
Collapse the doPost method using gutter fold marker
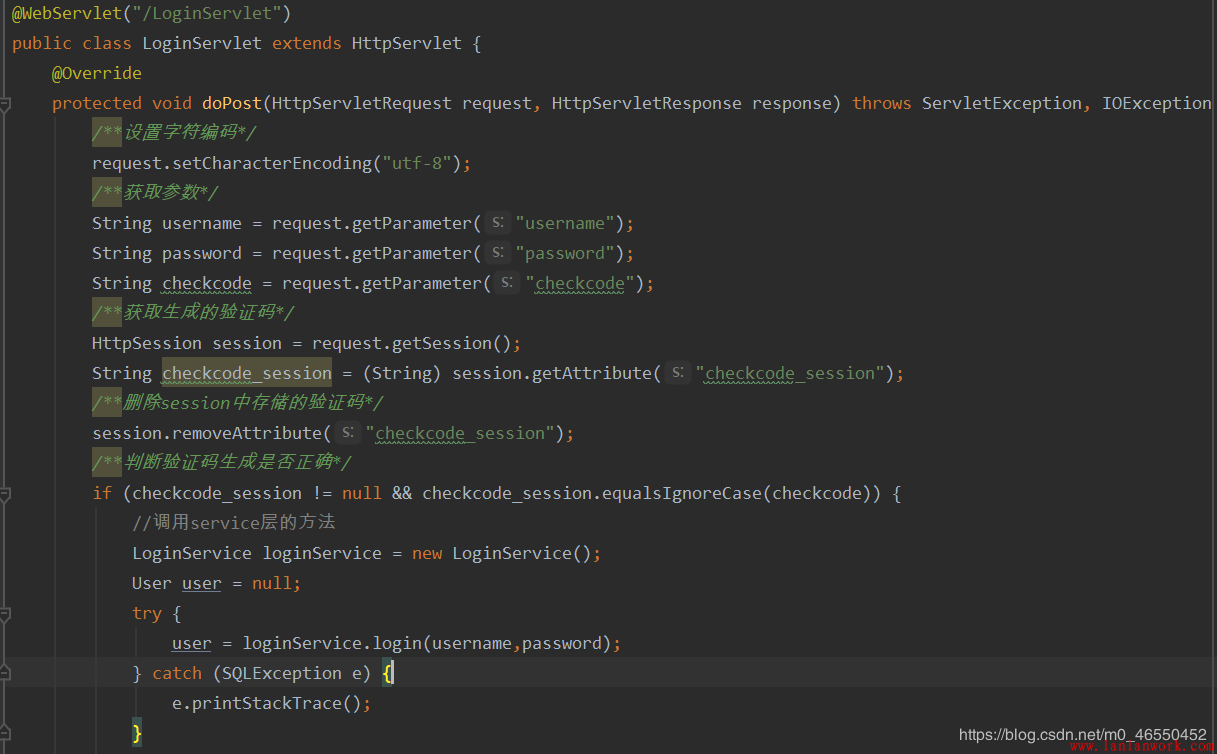pos(5,104)
